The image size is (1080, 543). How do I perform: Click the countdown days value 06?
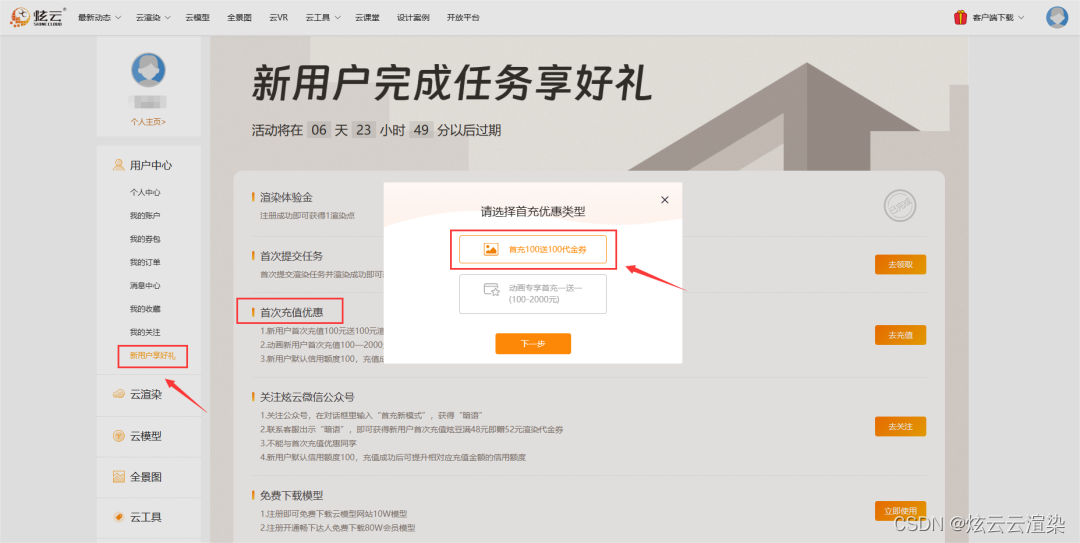(319, 130)
